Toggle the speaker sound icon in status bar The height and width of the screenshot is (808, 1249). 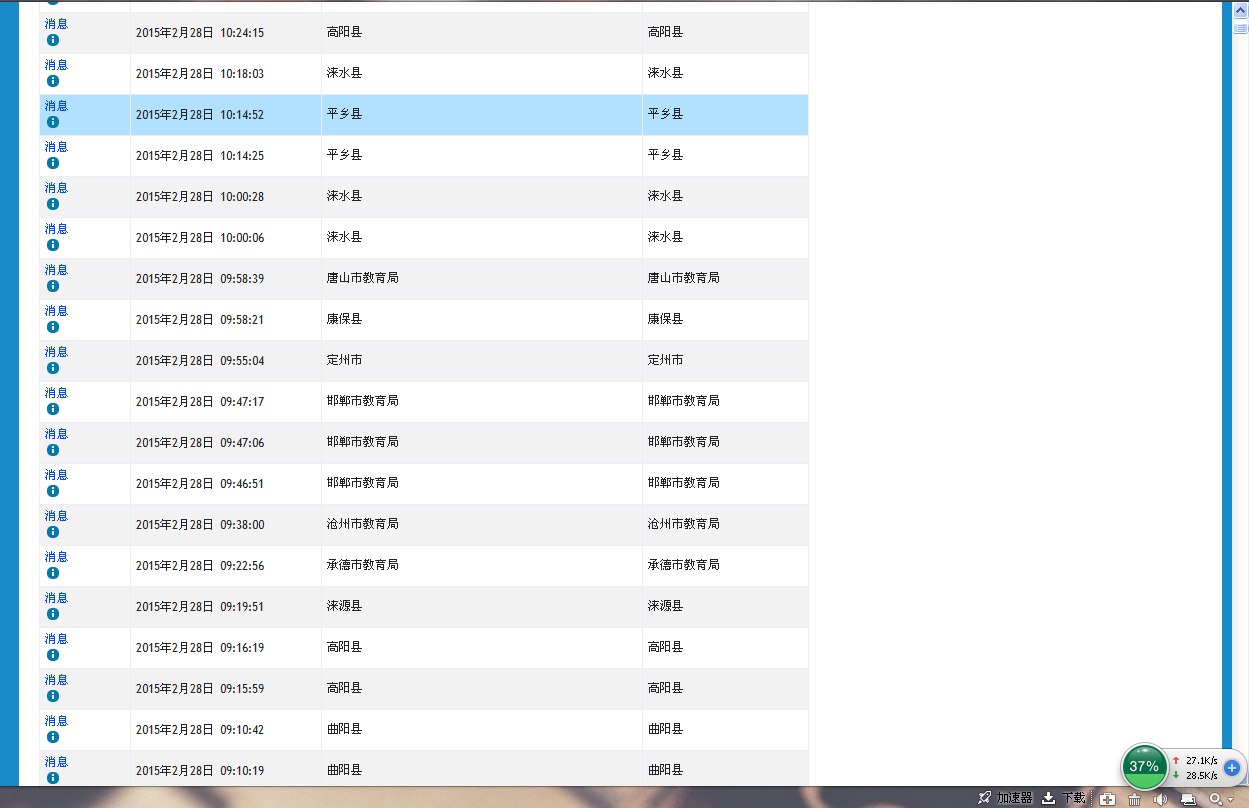pos(1160,799)
